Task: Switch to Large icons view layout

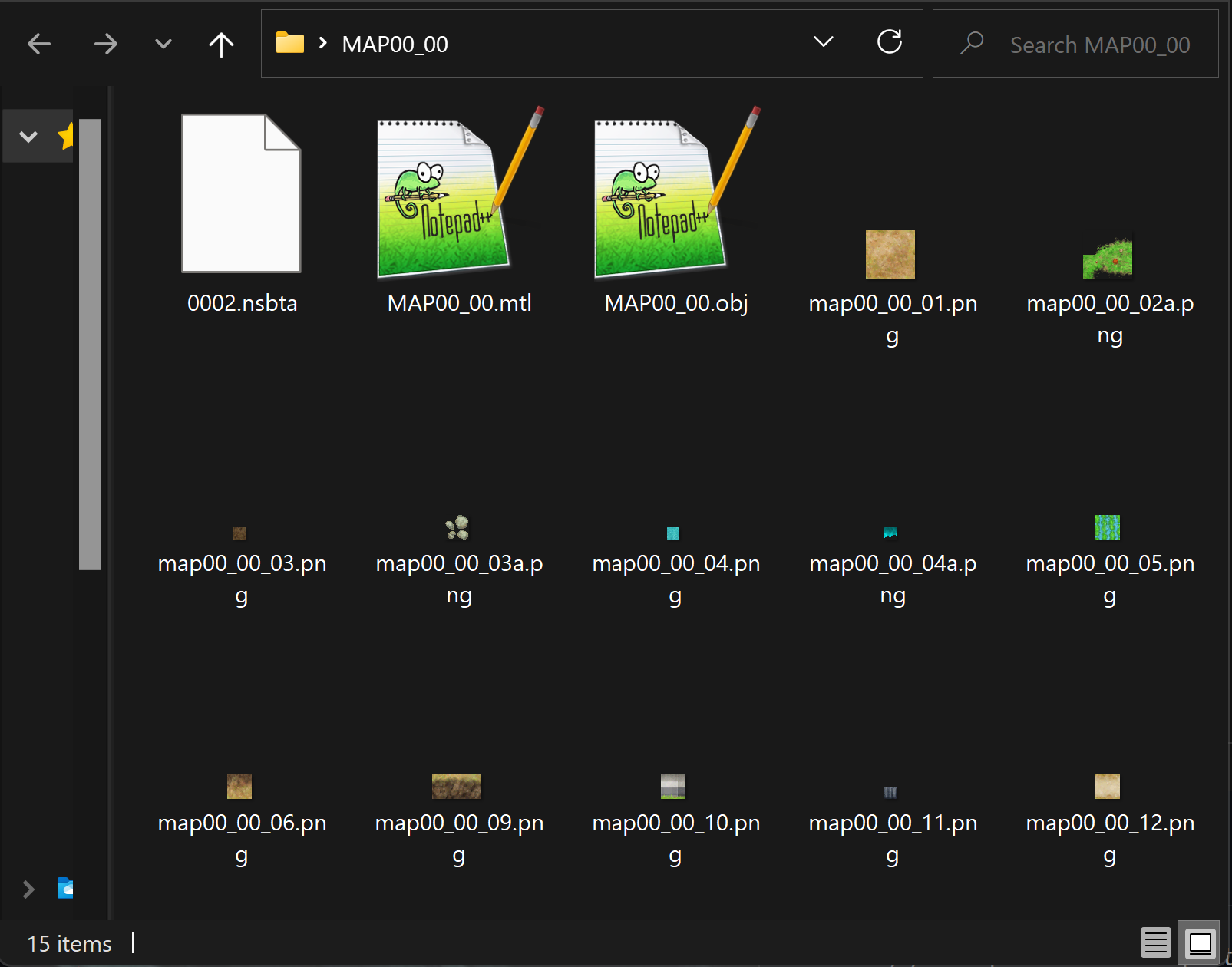Action: (1200, 942)
